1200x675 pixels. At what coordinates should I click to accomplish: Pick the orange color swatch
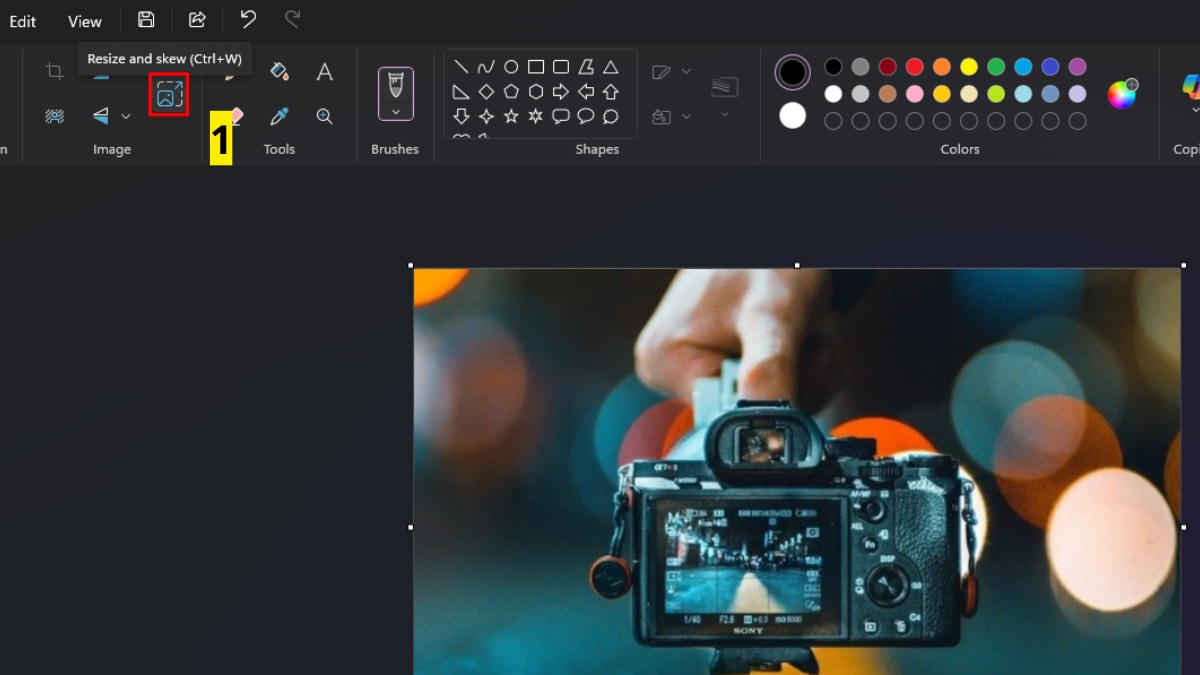click(x=942, y=67)
